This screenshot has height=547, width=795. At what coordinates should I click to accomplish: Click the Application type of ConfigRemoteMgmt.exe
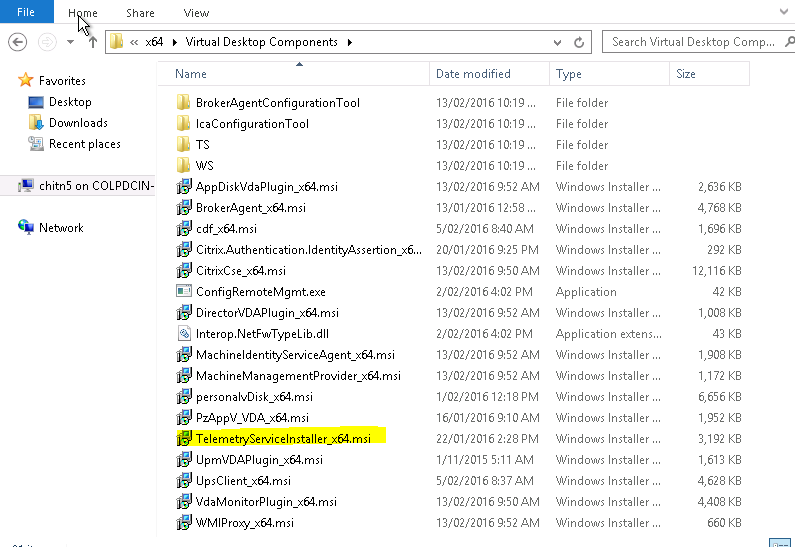click(586, 291)
